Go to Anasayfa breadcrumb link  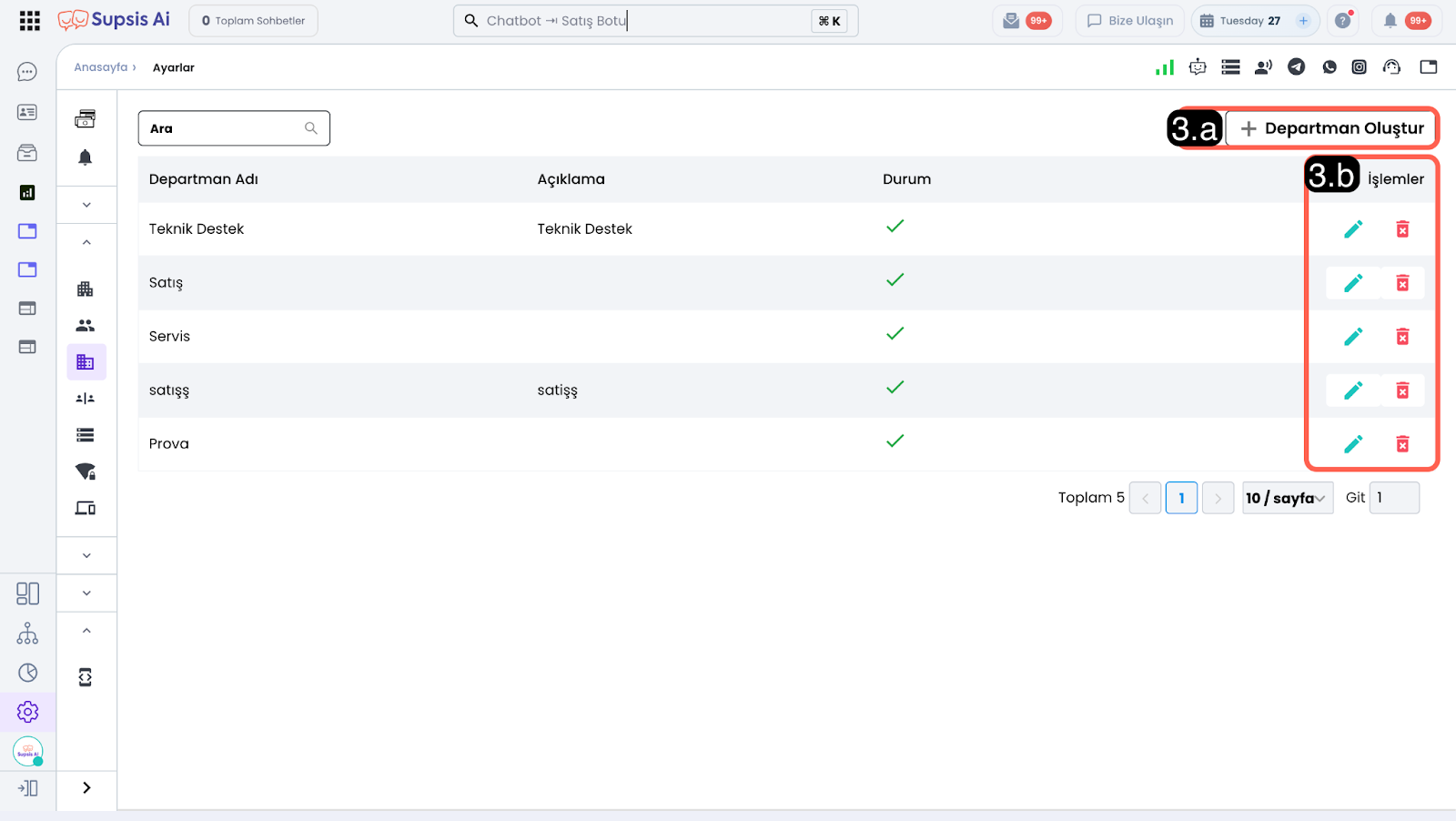(x=100, y=67)
